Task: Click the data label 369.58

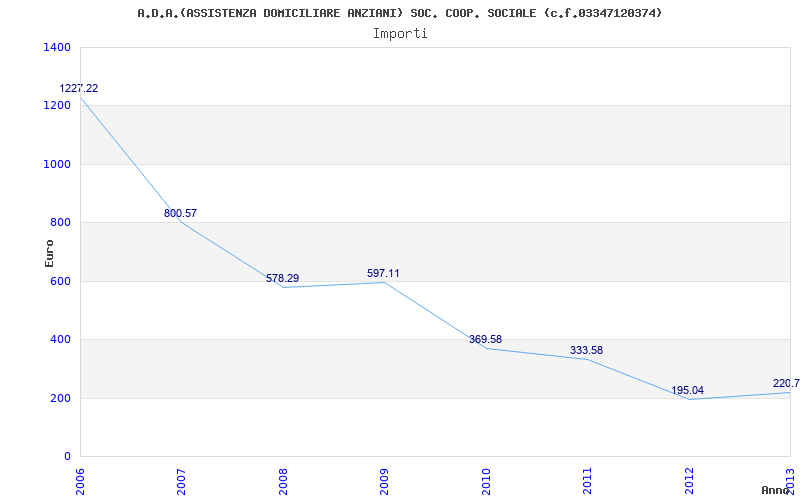Action: coord(485,339)
